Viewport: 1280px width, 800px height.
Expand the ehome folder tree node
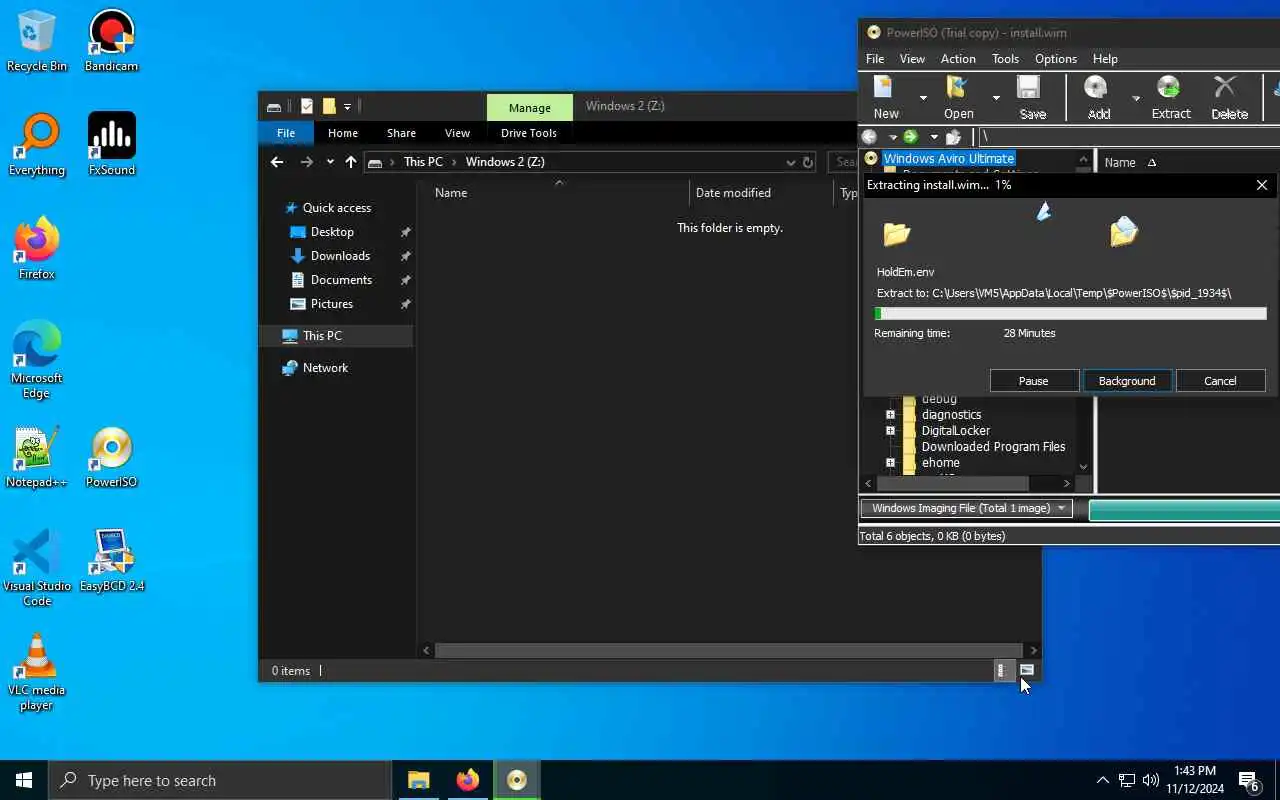(x=890, y=463)
